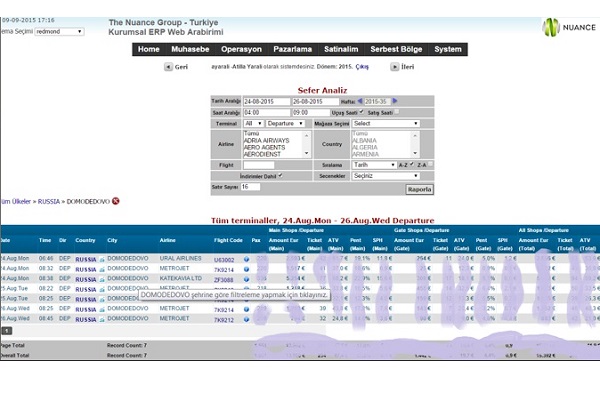Click the Çıkış logout link

[x=362, y=67]
